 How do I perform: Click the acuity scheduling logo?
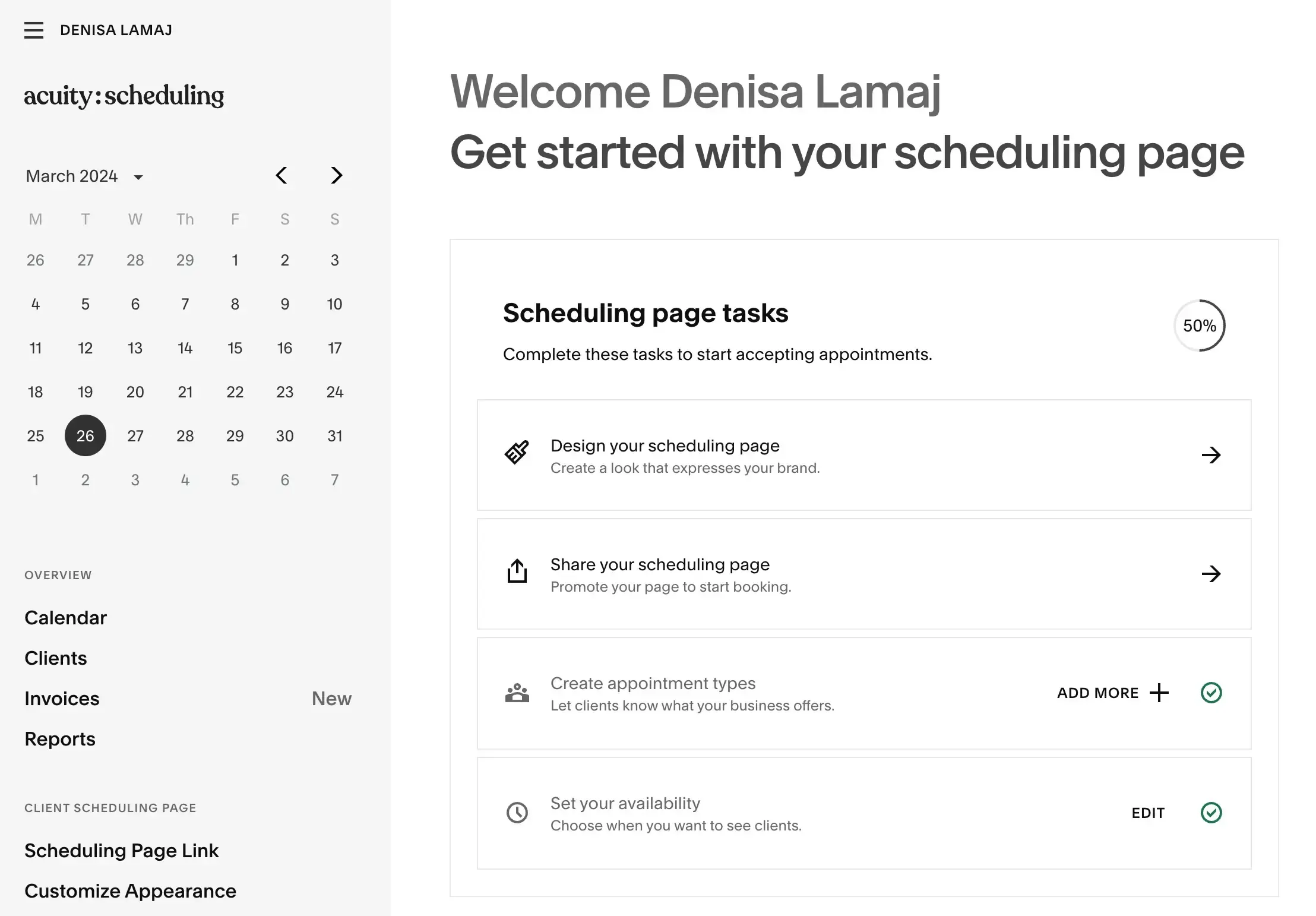coord(124,95)
